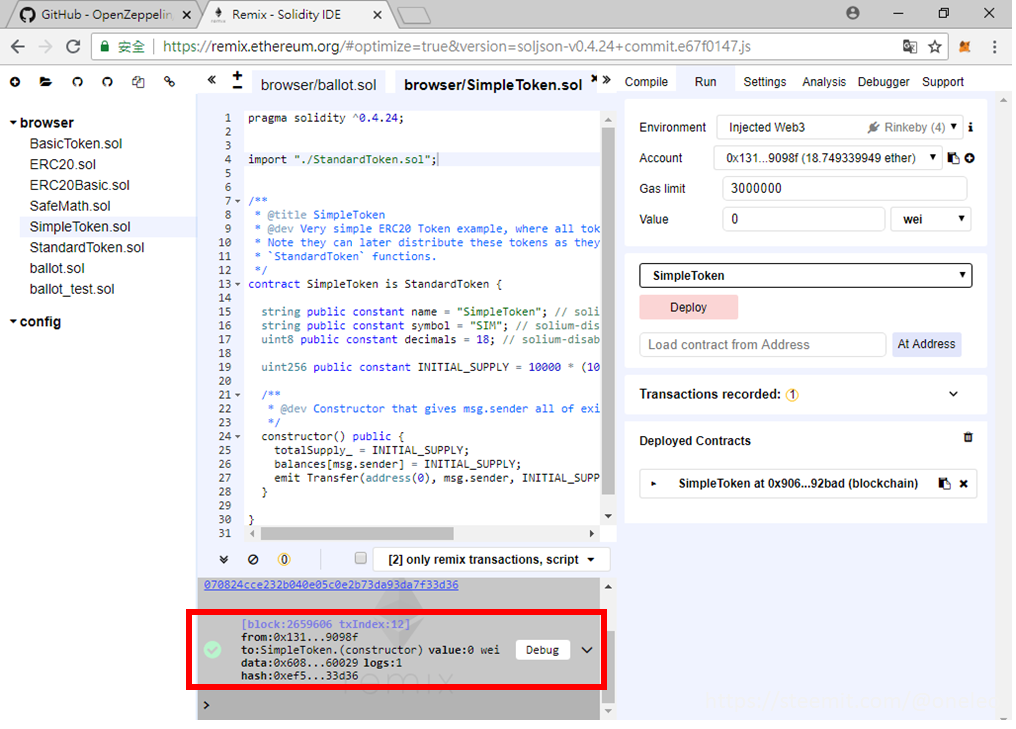1016x729 pixels.
Task: Click the browser back arrow
Action: 18,47
